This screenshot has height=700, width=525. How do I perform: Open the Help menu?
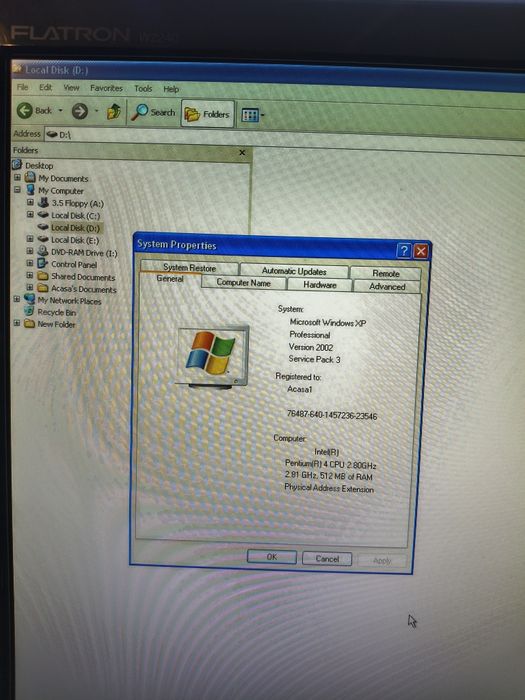[171, 89]
